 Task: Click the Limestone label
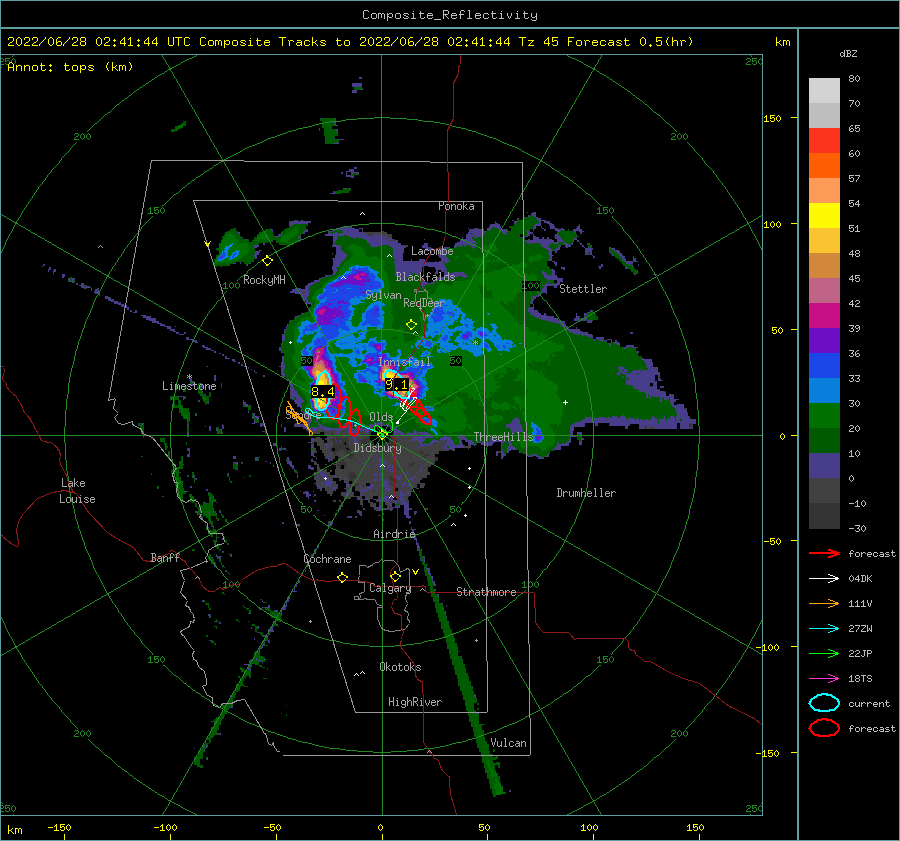189,386
